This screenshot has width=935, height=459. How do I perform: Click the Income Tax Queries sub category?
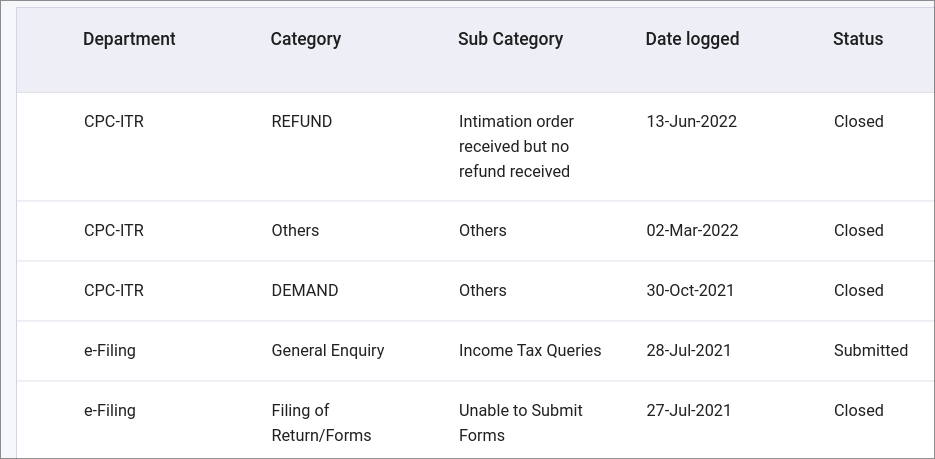530,351
